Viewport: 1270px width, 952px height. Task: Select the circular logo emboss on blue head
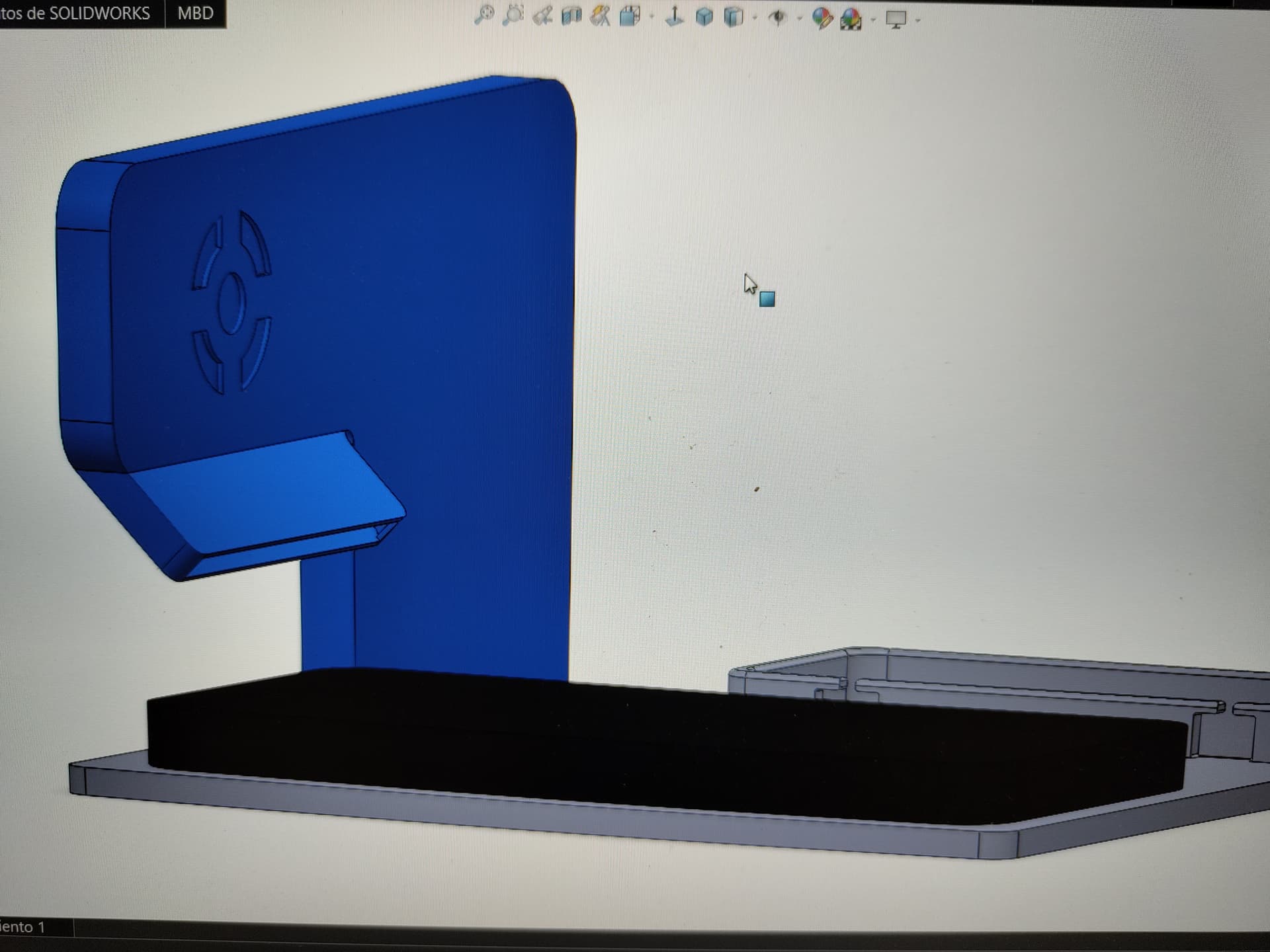click(x=232, y=302)
